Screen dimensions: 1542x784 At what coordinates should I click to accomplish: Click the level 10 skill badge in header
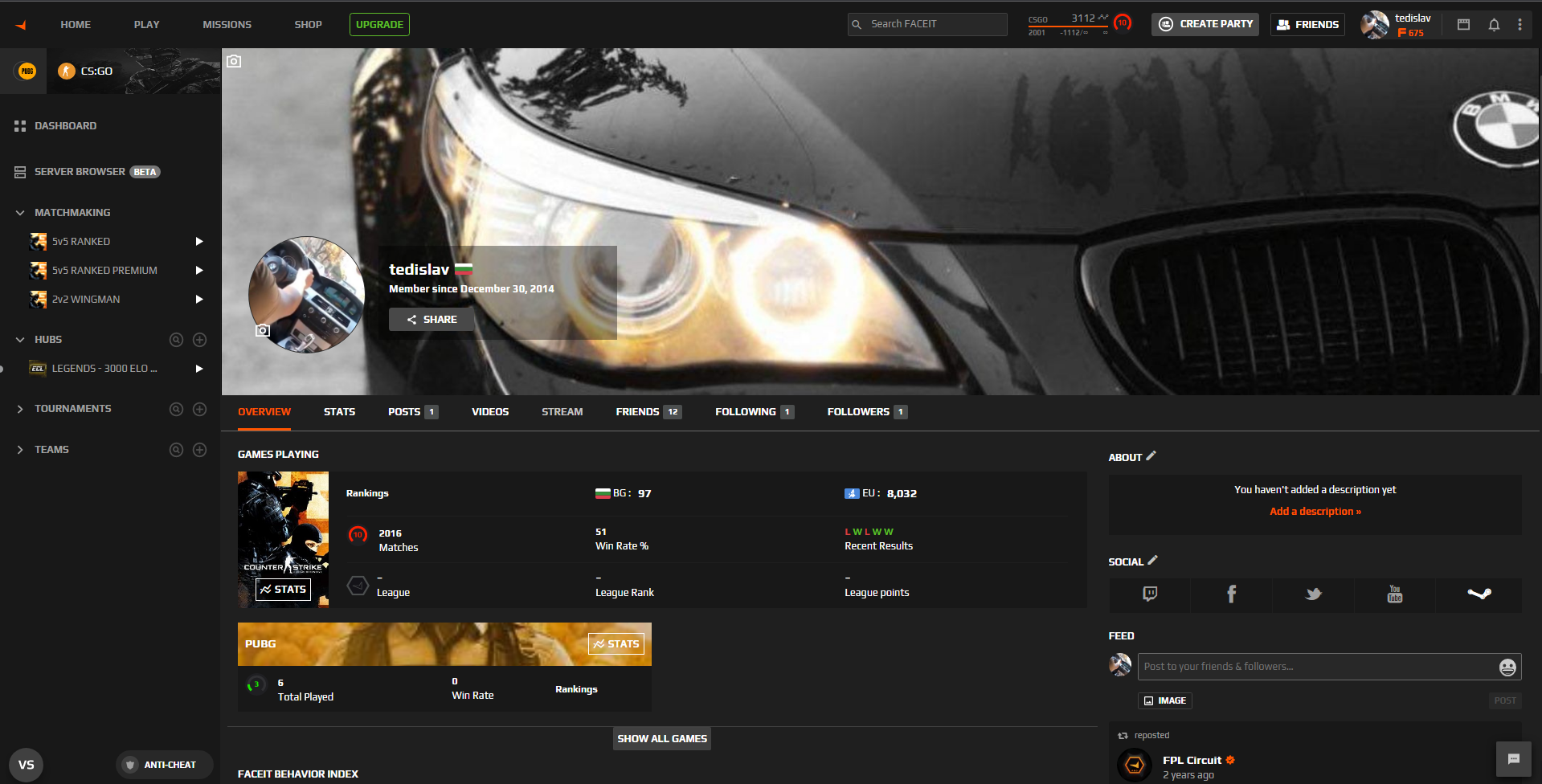pyautogui.click(x=1123, y=22)
